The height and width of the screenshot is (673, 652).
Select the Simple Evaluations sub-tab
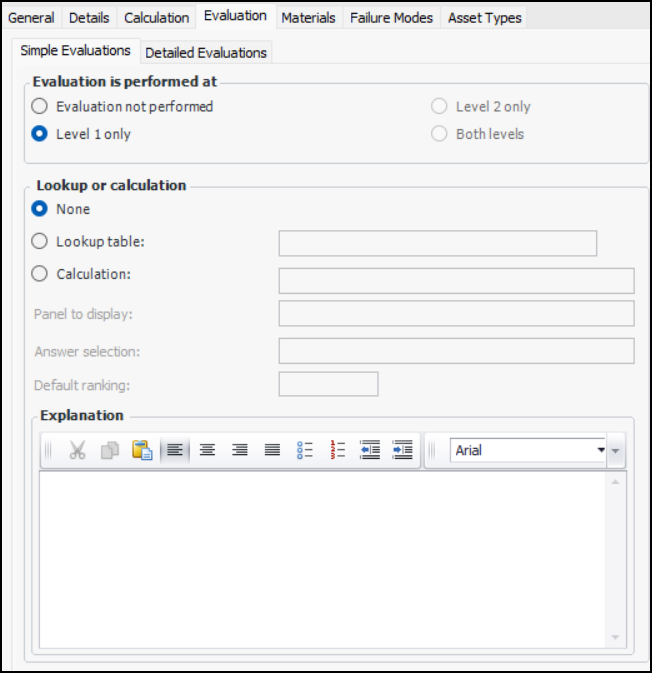(76, 51)
